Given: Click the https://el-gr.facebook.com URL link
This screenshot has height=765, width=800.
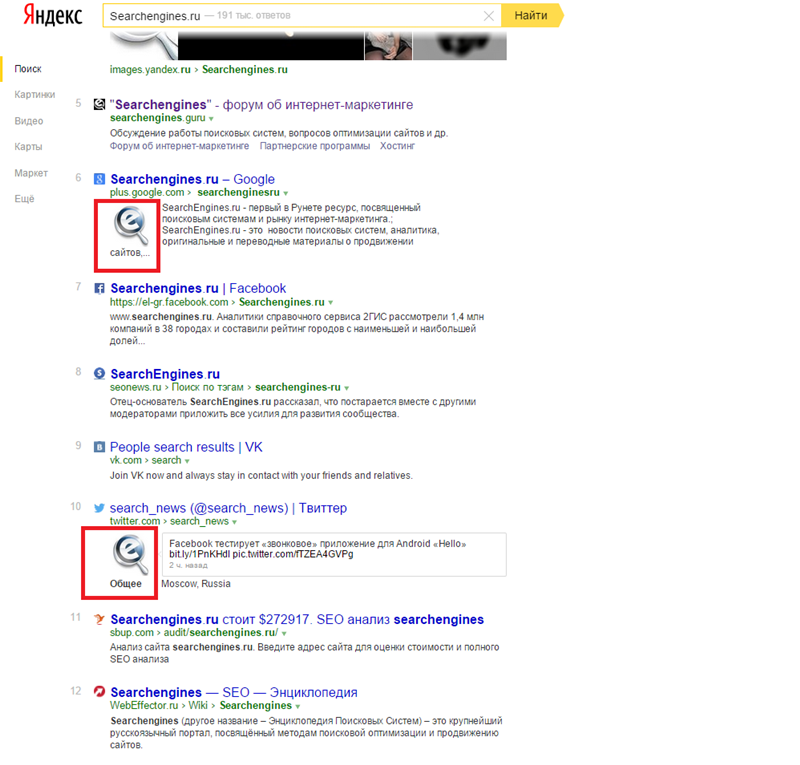Looking at the screenshot, I should (169, 302).
